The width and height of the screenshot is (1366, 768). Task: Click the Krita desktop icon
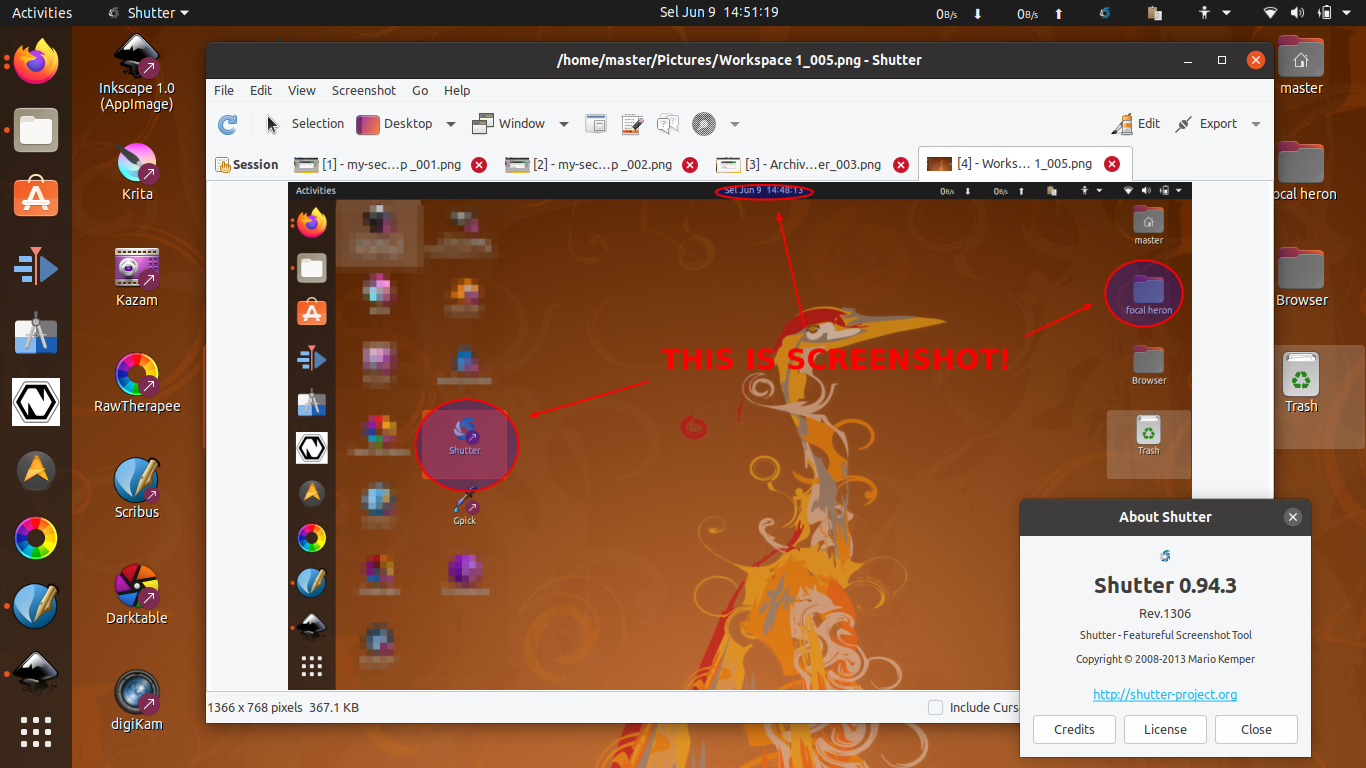click(x=137, y=171)
